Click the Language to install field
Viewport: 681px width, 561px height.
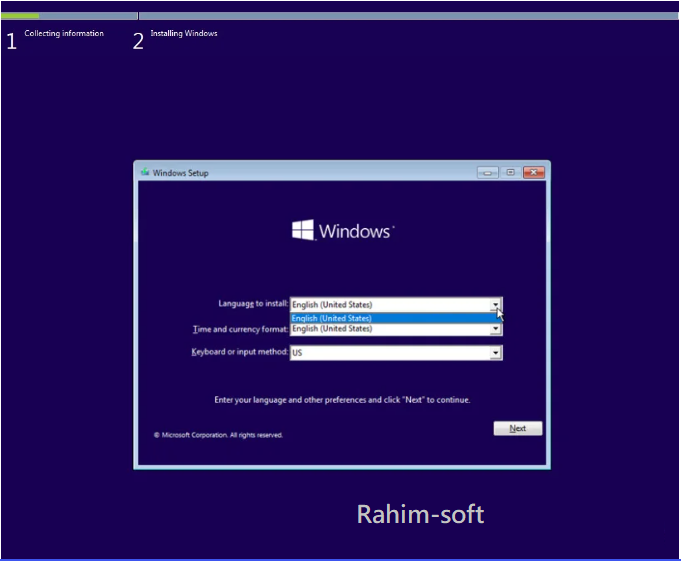tap(396, 304)
